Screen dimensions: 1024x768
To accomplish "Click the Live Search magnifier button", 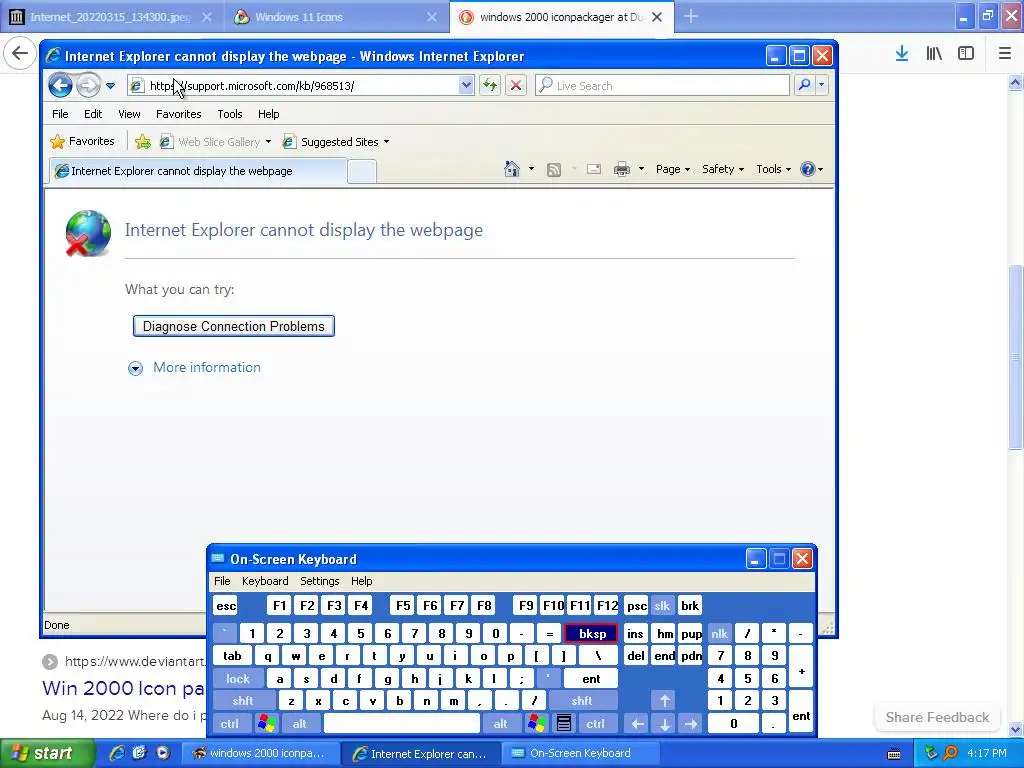I will (x=805, y=85).
